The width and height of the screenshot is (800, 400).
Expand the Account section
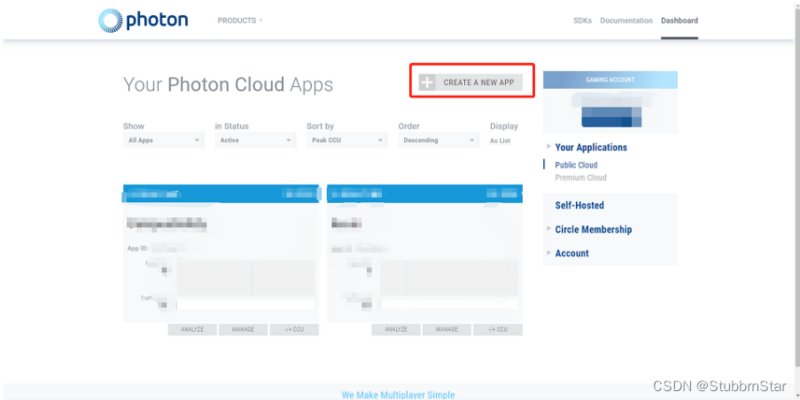point(572,254)
